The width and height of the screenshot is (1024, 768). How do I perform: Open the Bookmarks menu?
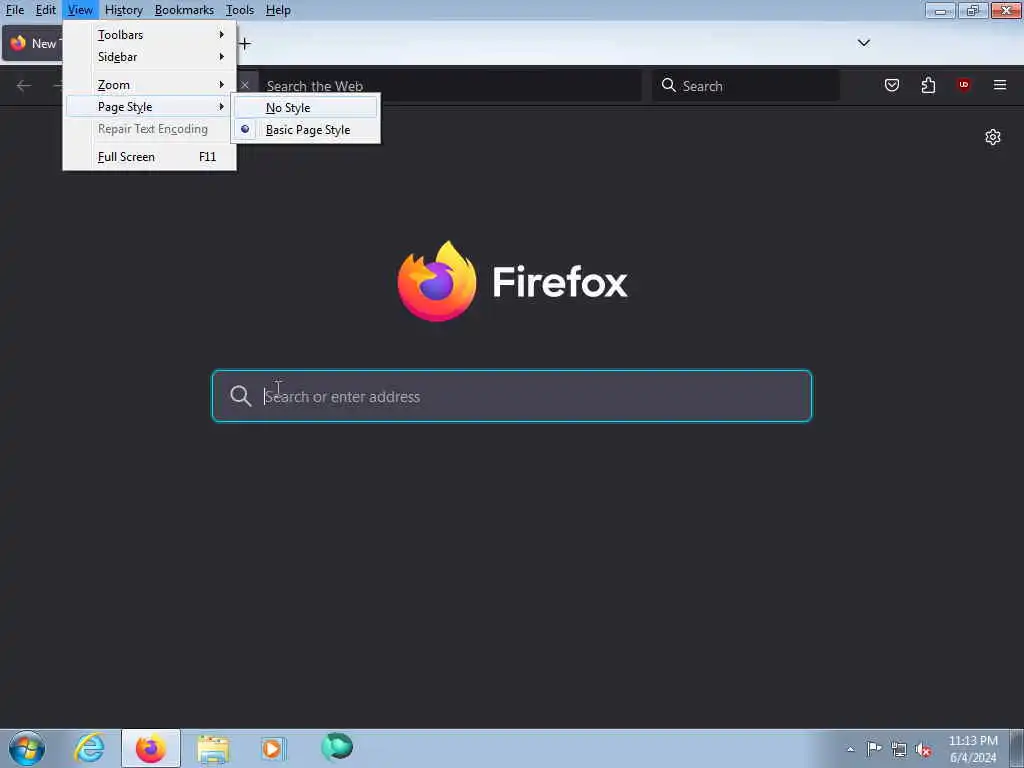pyautogui.click(x=184, y=10)
